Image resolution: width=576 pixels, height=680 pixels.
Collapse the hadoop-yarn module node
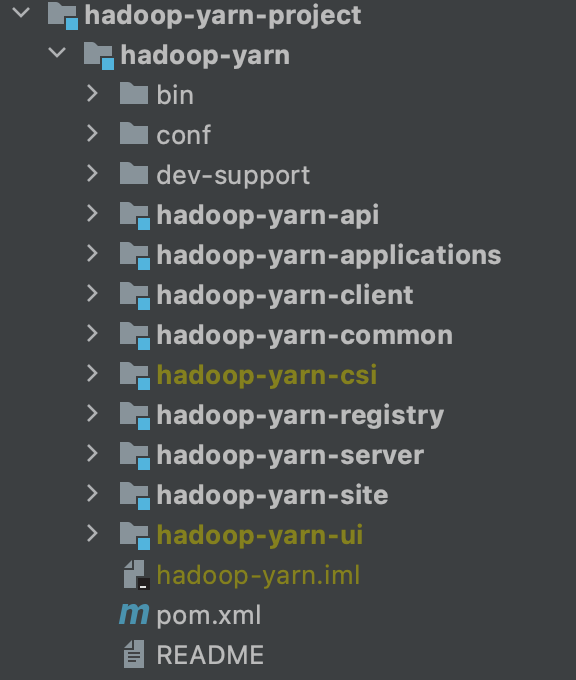click(57, 53)
